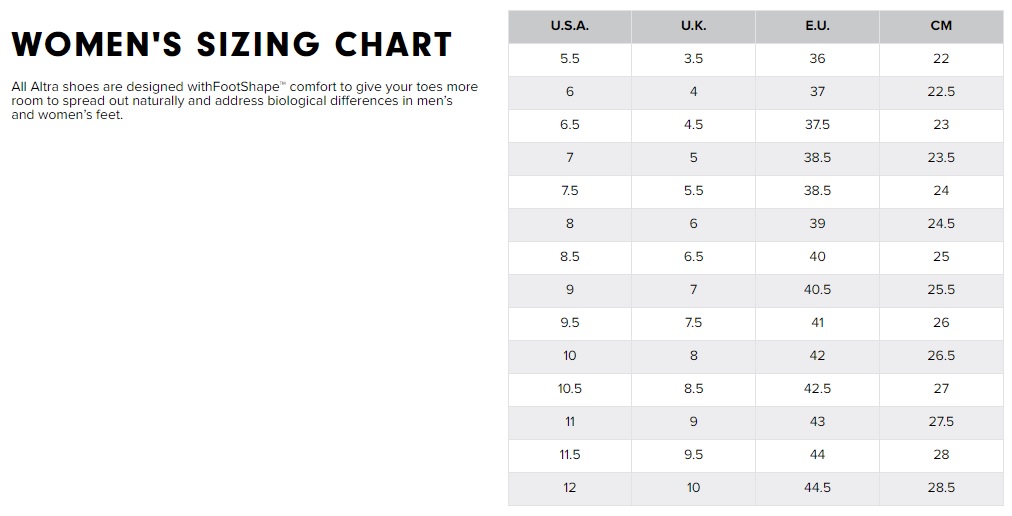Click the U.K. column header

[693, 26]
